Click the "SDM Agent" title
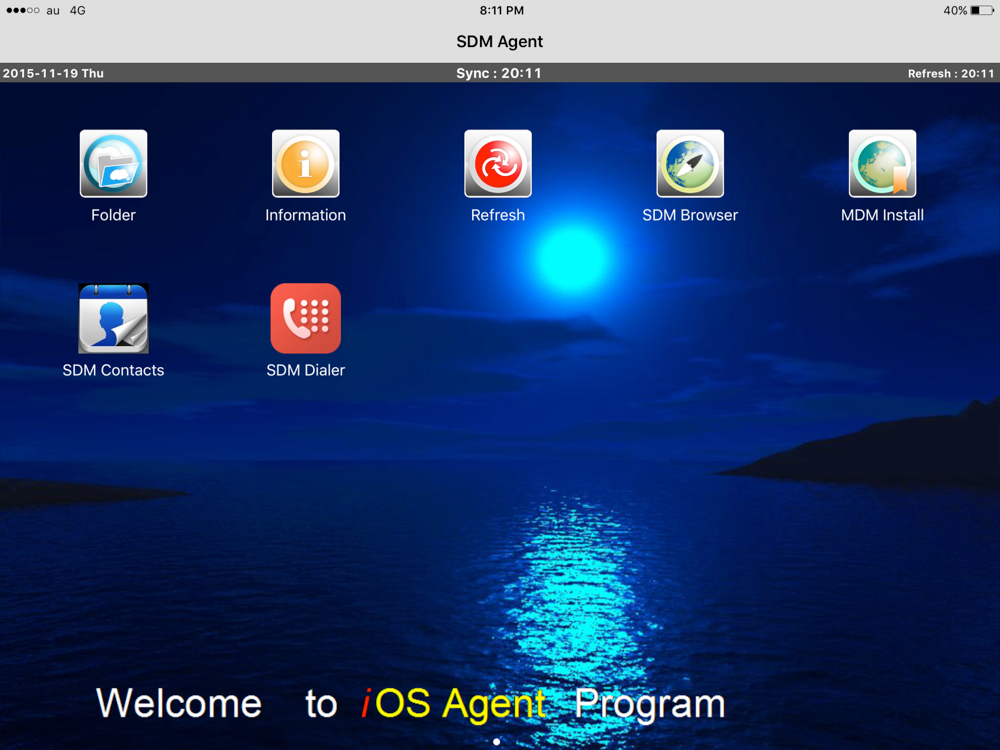1000x750 pixels. click(x=500, y=42)
